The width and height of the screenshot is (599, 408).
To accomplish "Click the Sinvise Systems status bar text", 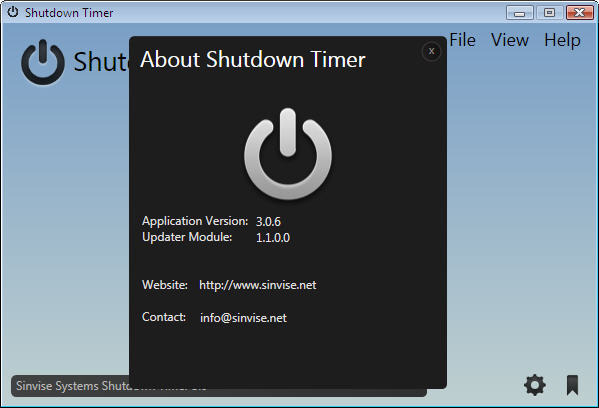I will (73, 386).
